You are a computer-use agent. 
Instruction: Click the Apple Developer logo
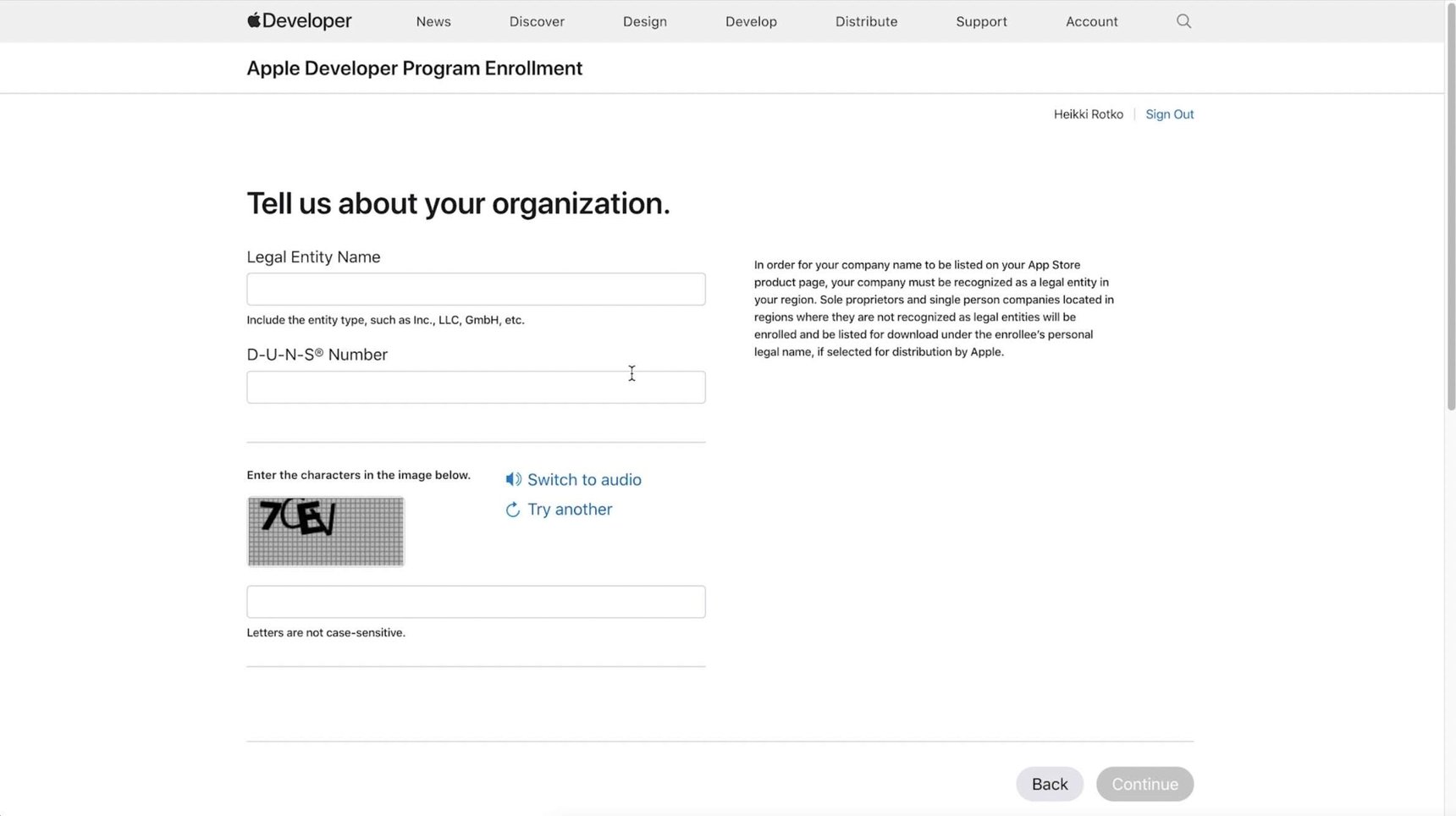[x=298, y=20]
